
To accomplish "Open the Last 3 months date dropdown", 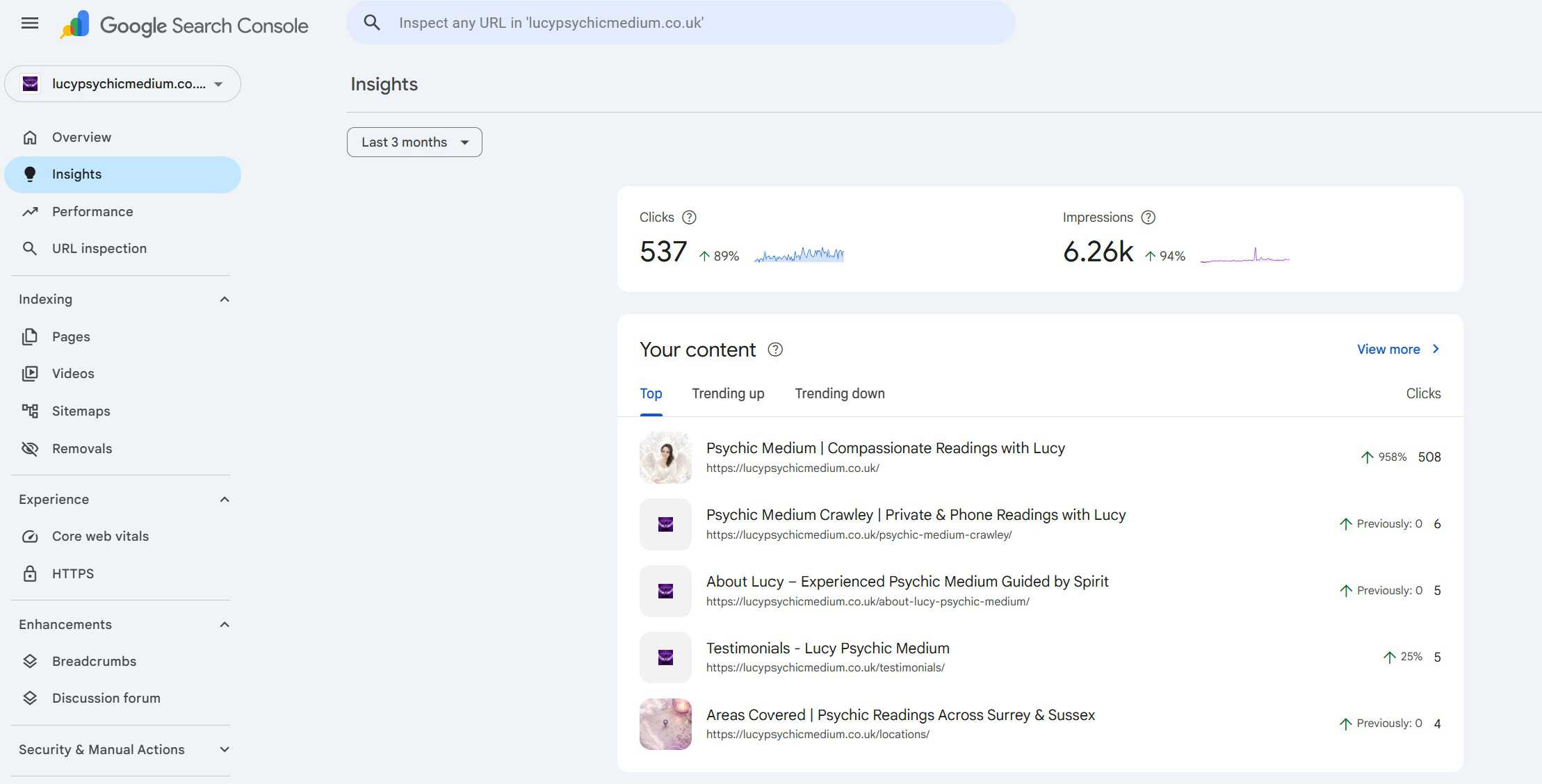I will [x=414, y=142].
